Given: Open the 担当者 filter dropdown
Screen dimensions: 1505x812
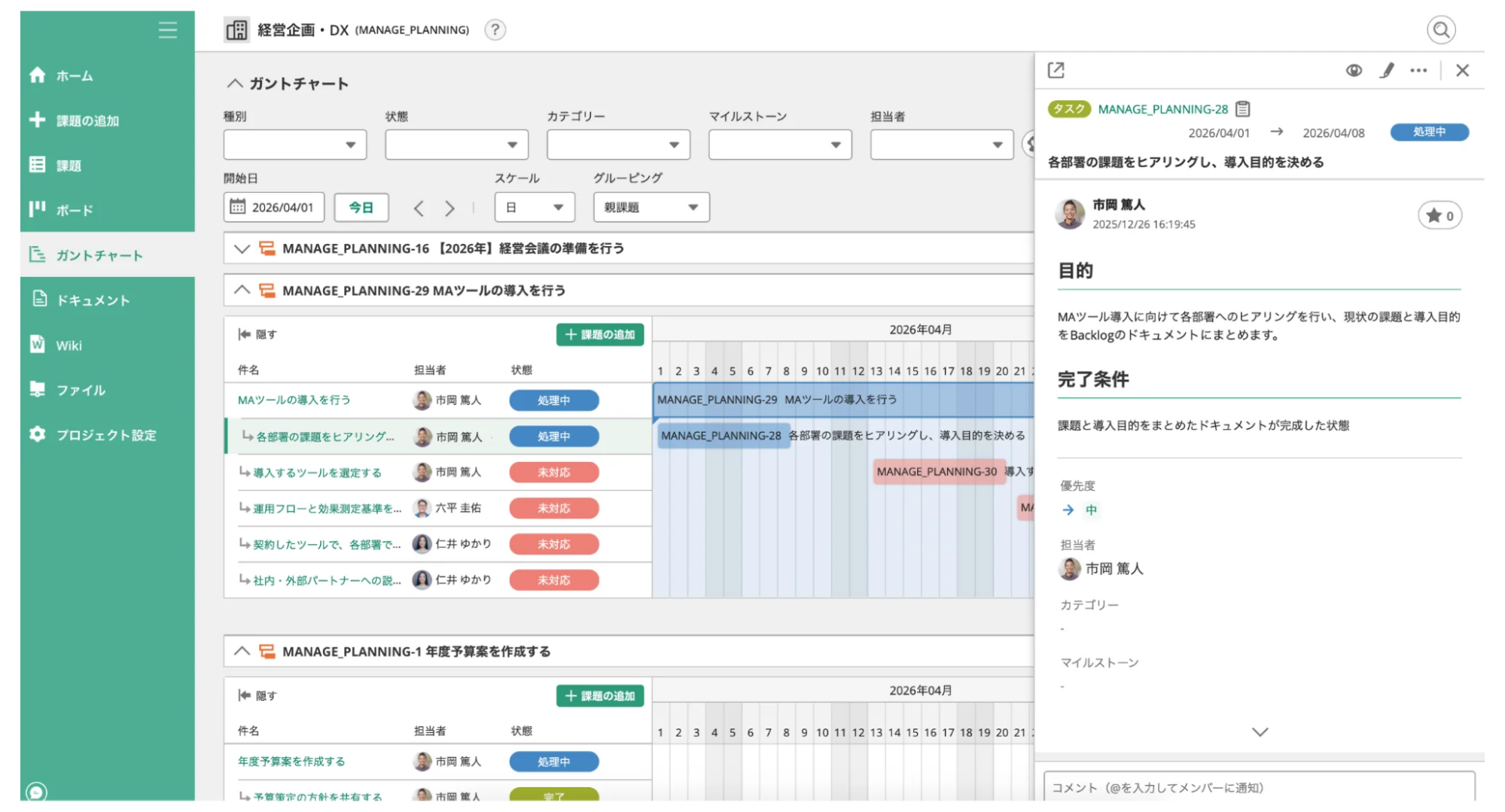Looking at the screenshot, I should pos(942,144).
